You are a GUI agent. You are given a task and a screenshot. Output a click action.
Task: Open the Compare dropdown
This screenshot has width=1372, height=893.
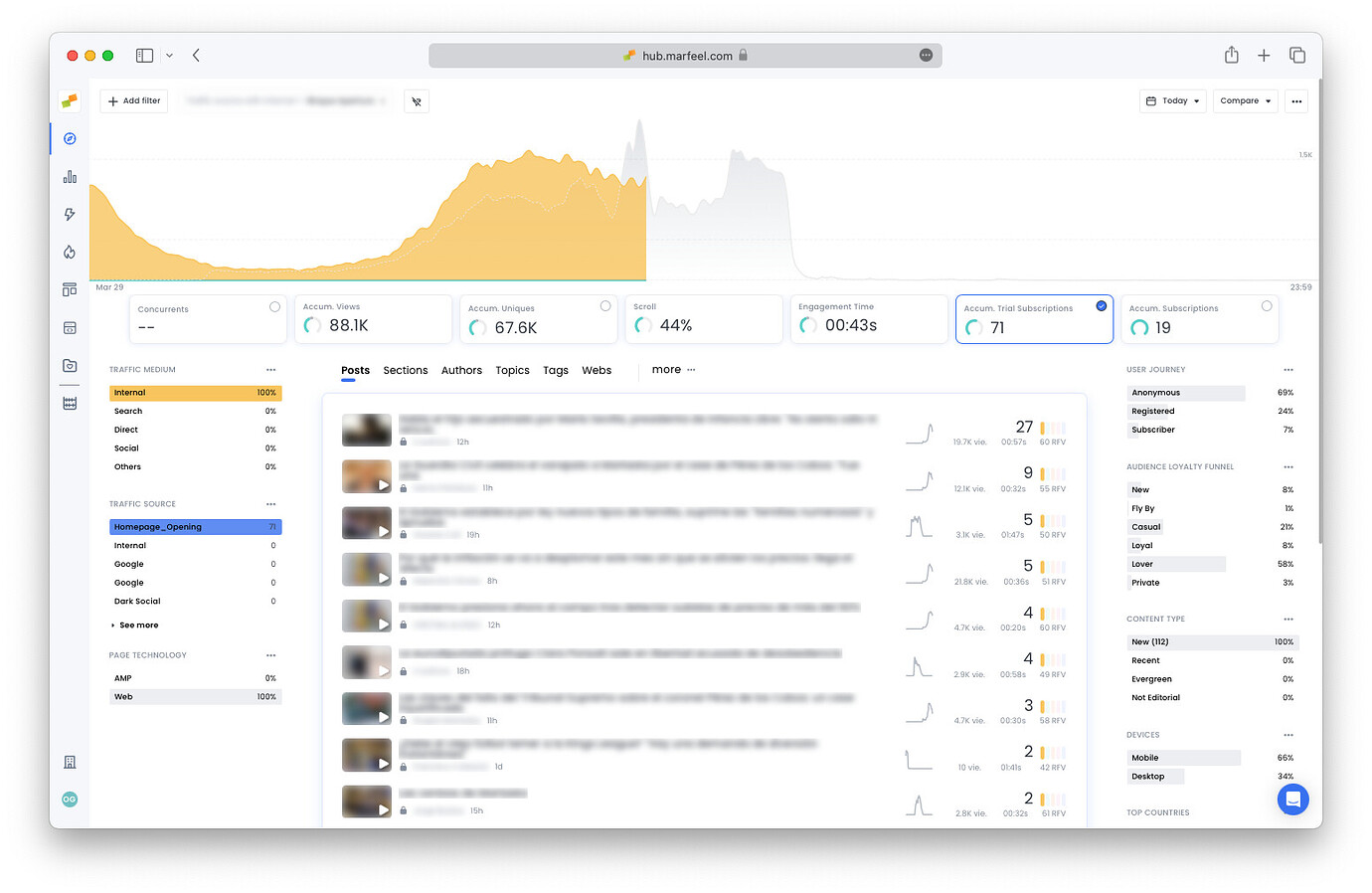pyautogui.click(x=1245, y=100)
